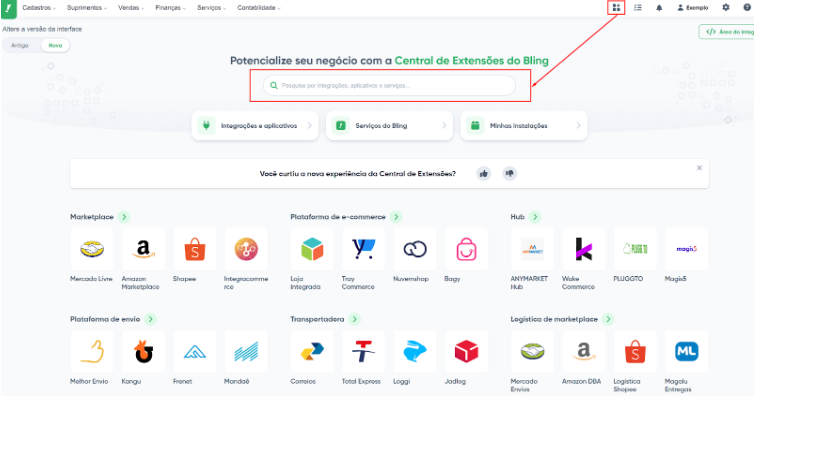This screenshot has width=819, height=460.
Task: Click the extensions search input field
Action: point(389,86)
